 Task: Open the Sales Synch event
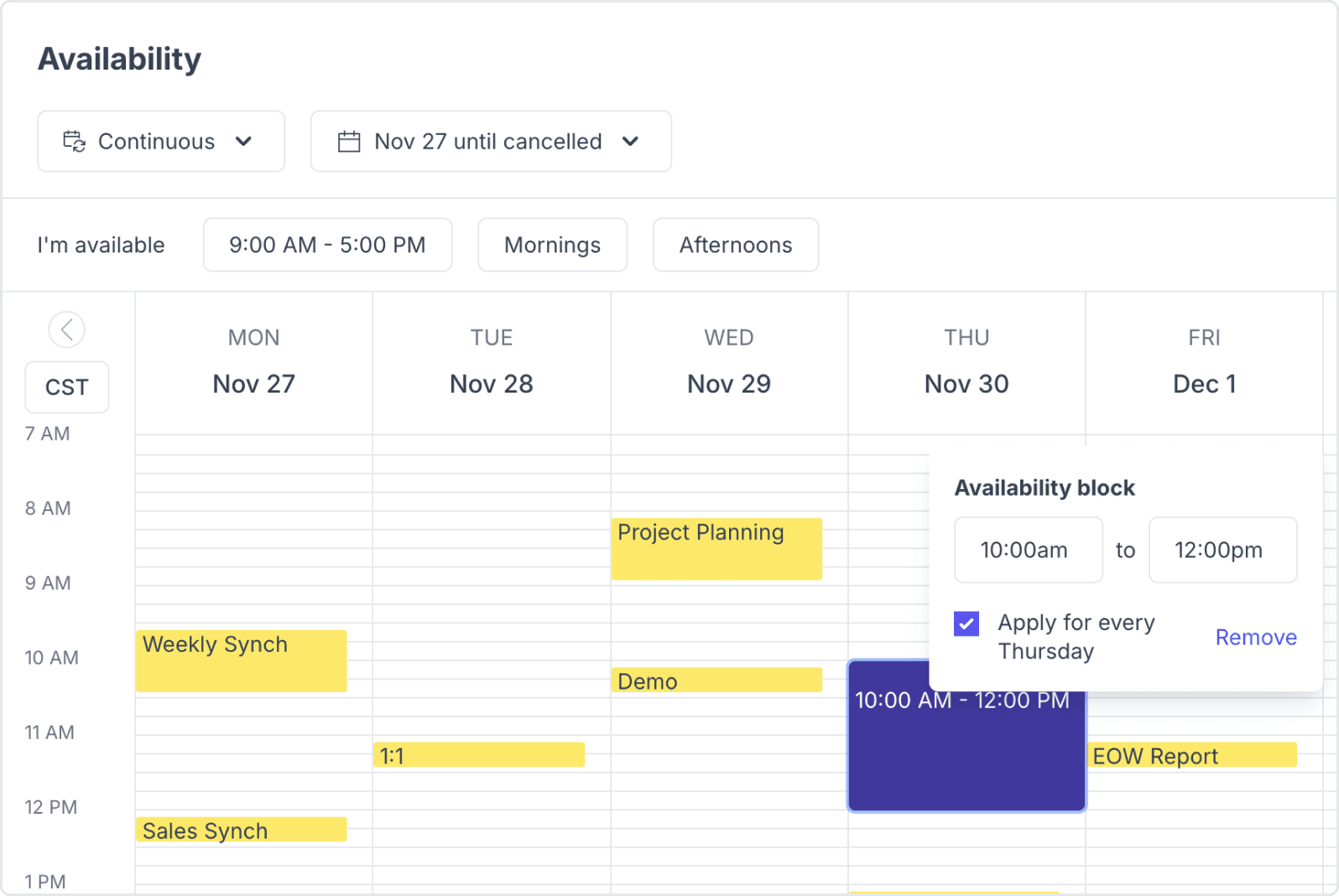pos(242,830)
